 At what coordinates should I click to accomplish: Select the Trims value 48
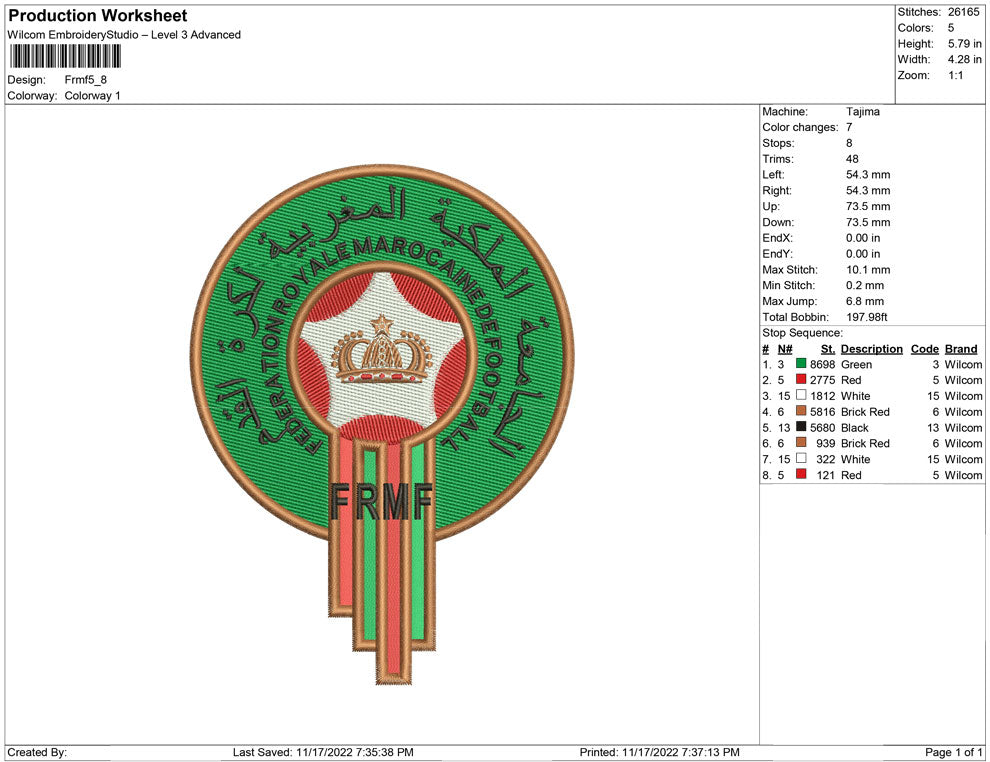point(852,158)
